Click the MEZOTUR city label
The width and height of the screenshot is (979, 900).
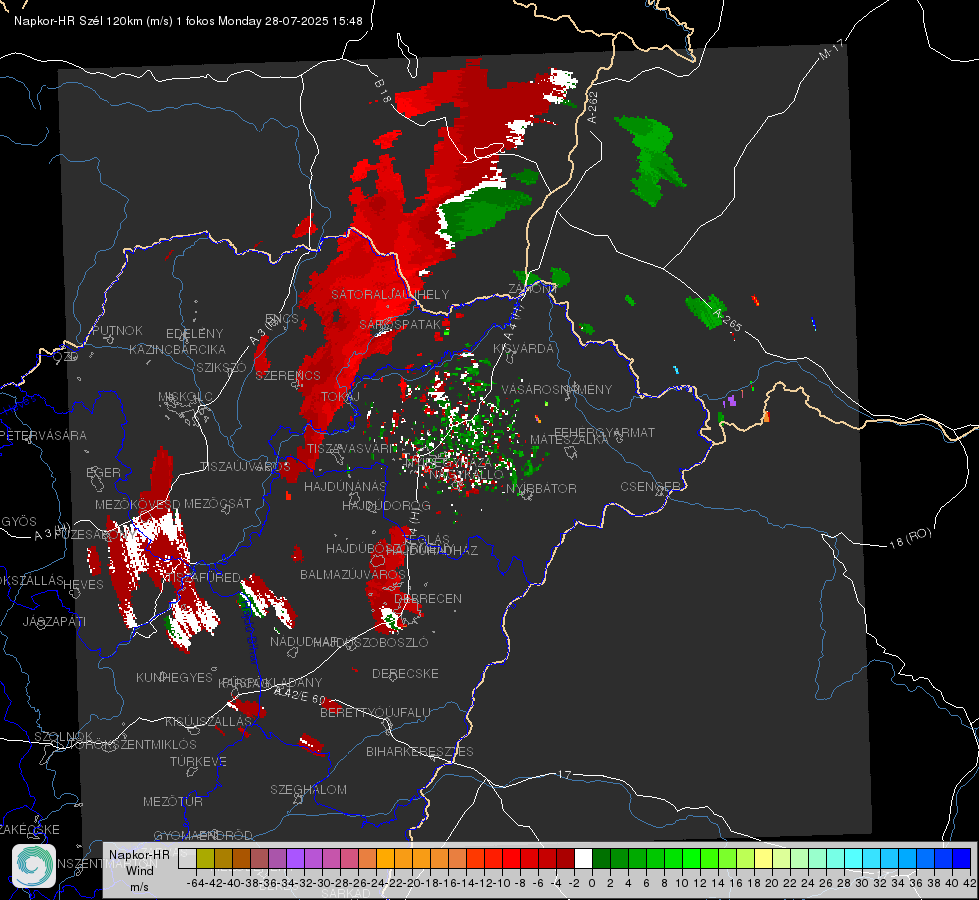click(x=173, y=801)
